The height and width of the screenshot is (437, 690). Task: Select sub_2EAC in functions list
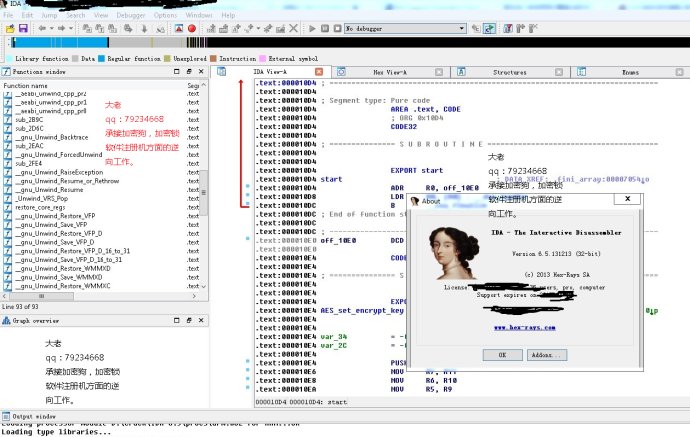[x=29, y=146]
